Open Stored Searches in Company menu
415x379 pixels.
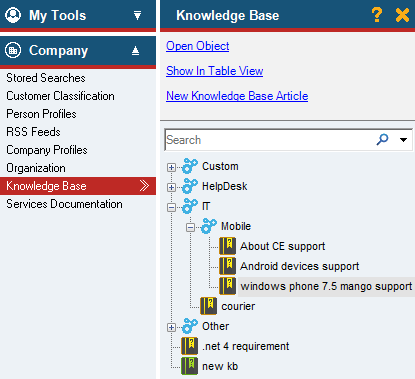(x=46, y=78)
